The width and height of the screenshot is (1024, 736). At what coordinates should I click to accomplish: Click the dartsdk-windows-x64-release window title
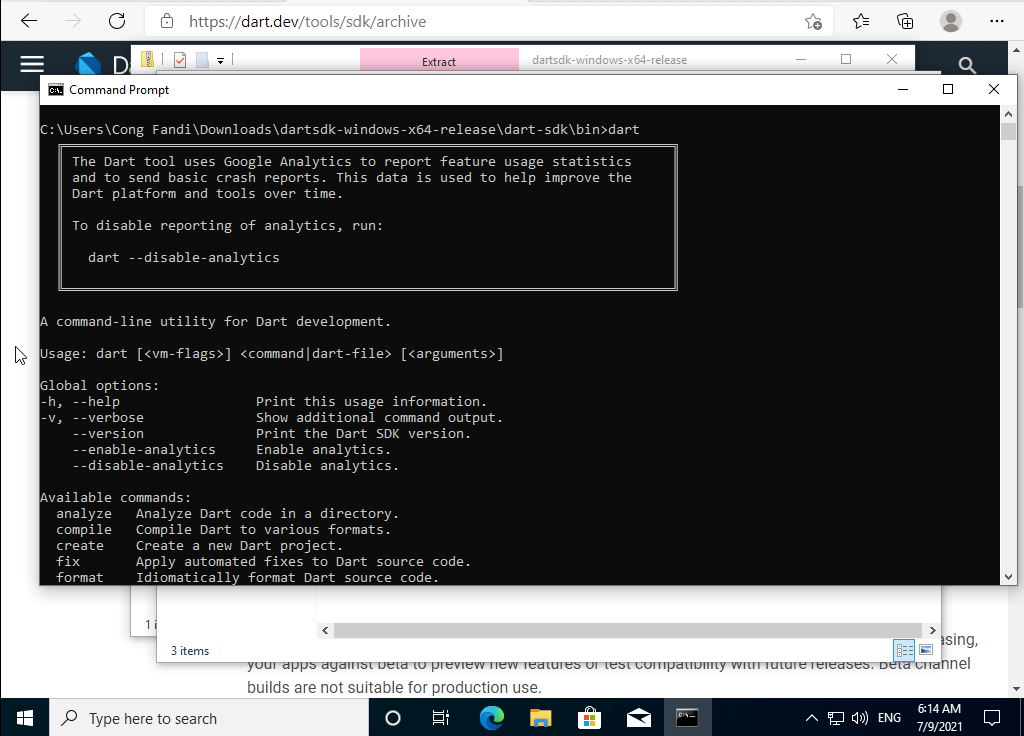pyautogui.click(x=609, y=60)
